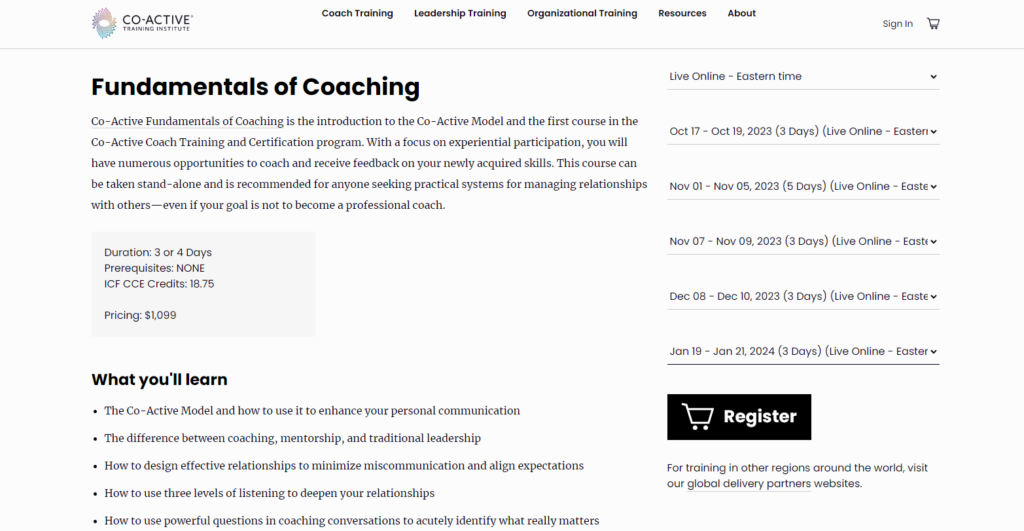1024x531 pixels.
Task: Click the Pricing: $1,099 info box
Action: click(203, 284)
